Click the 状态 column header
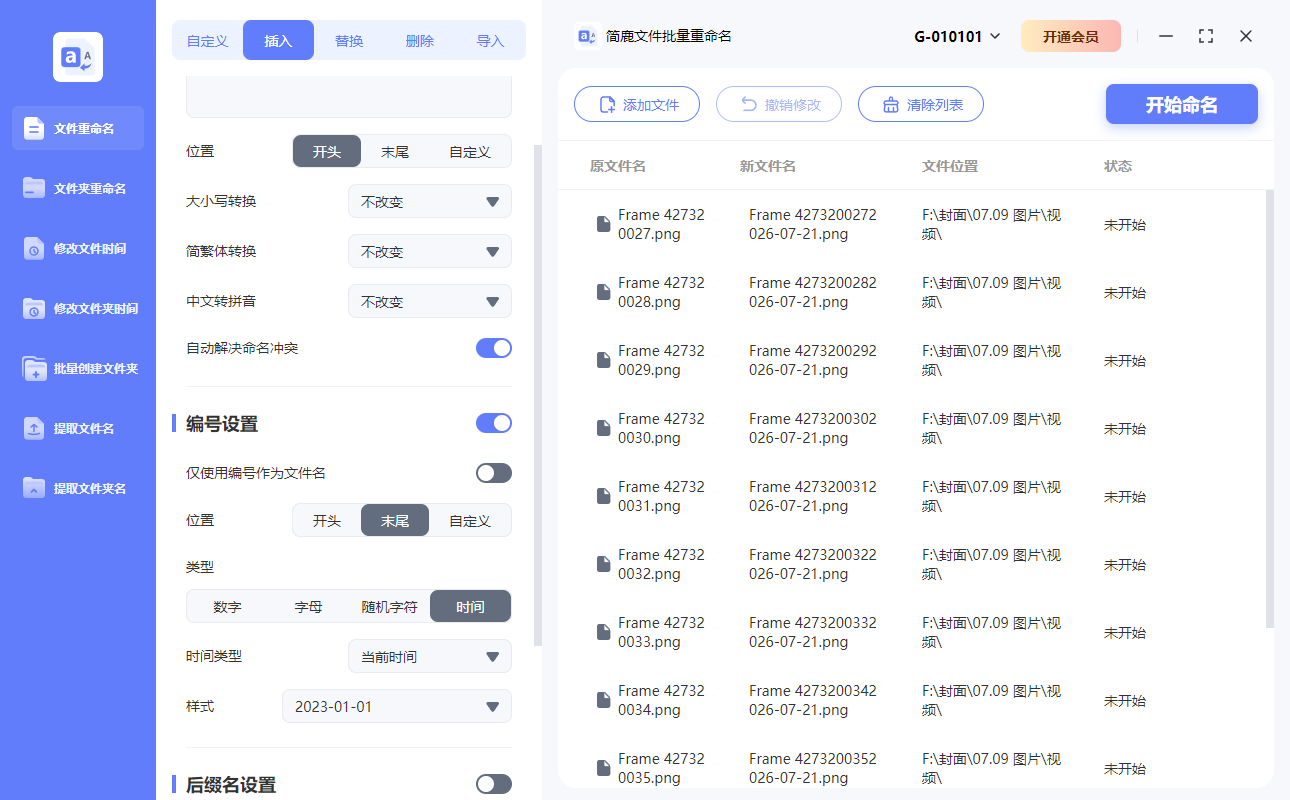The height and width of the screenshot is (800, 1290). point(1118,166)
